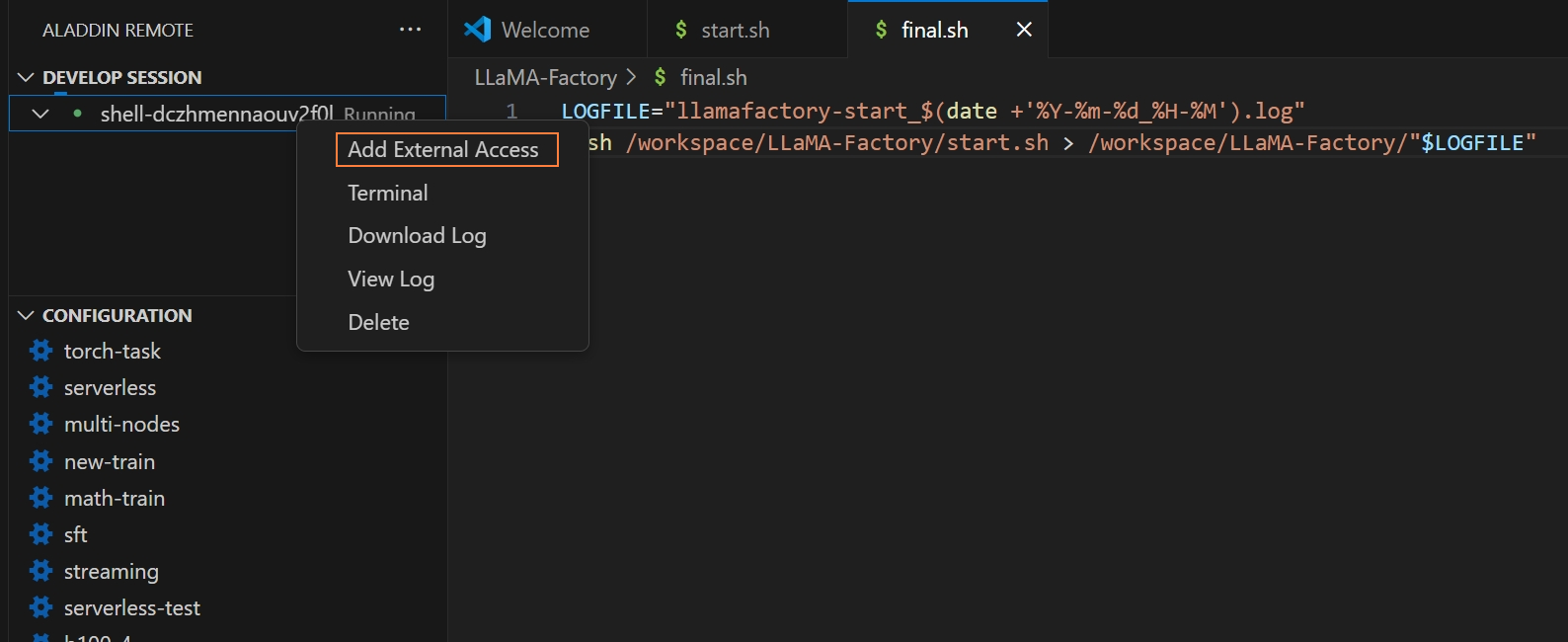Select Download Log from context menu
Screen dimensions: 1568x642
point(417,236)
